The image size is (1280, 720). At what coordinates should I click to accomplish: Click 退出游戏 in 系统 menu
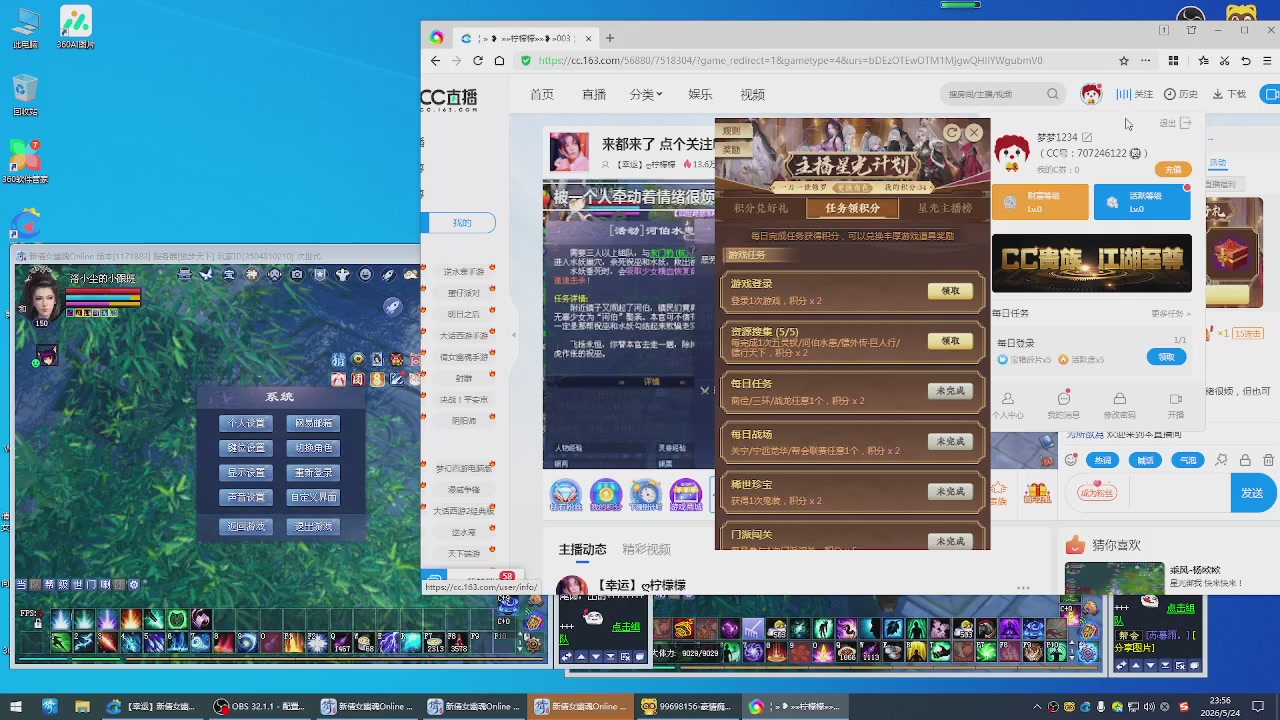coord(313,526)
